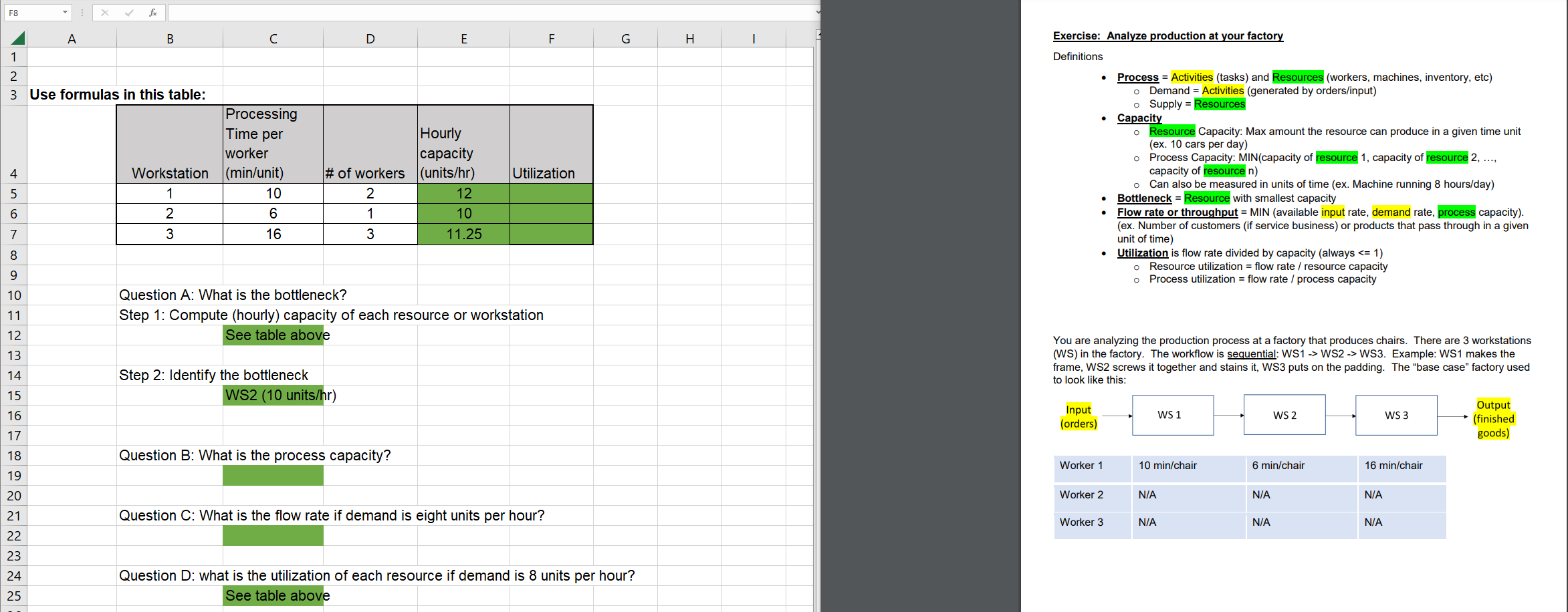Click the 'Input (orders)' label in the diagram
Viewport: 1568px width, 612px height.
pyautogui.click(x=1079, y=416)
